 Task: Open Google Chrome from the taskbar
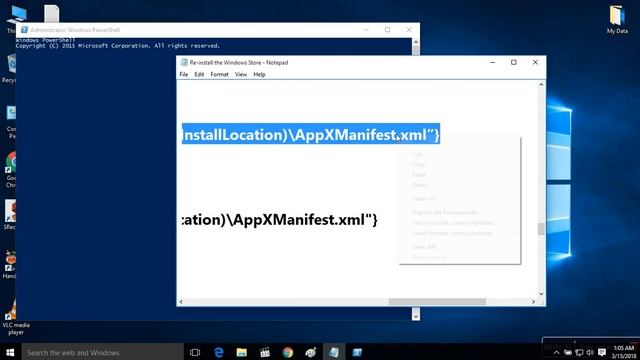pos(288,352)
